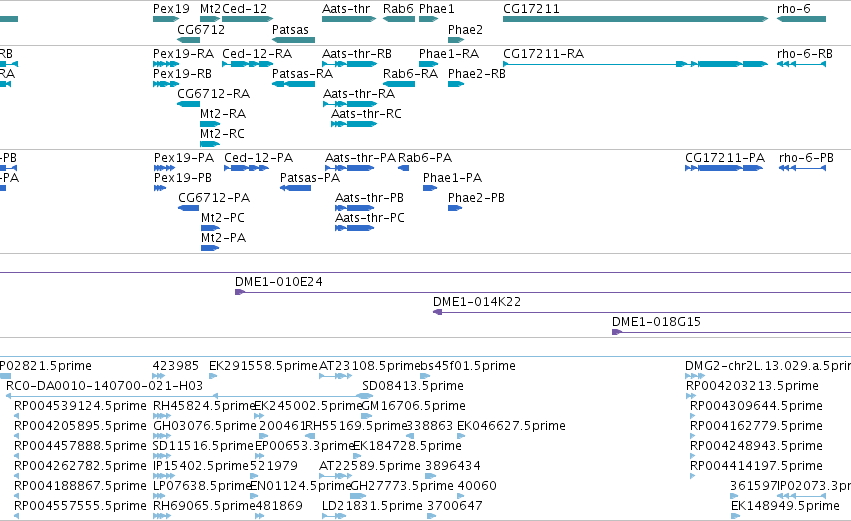This screenshot has height=521, width=851.
Task: Click the EST labeled 423985
Action: tap(158, 376)
